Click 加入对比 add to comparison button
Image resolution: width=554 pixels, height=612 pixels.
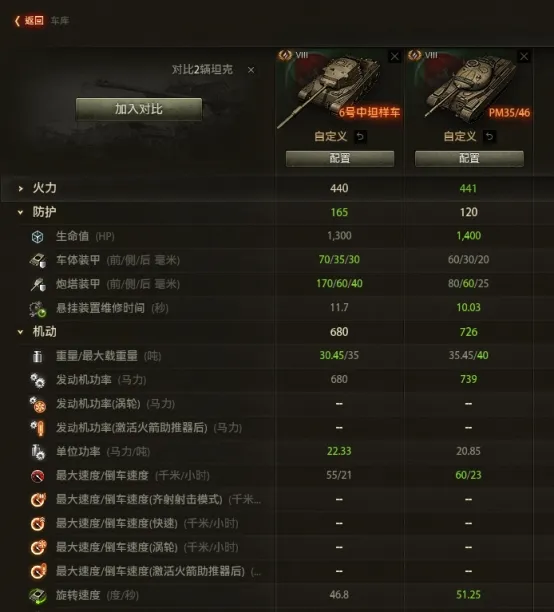(x=139, y=109)
